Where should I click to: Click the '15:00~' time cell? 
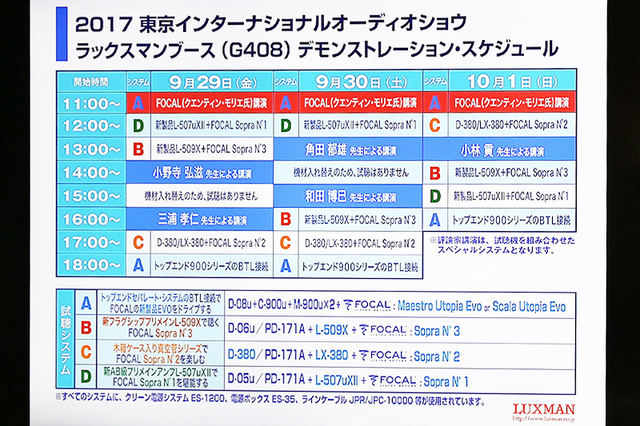pos(91,196)
